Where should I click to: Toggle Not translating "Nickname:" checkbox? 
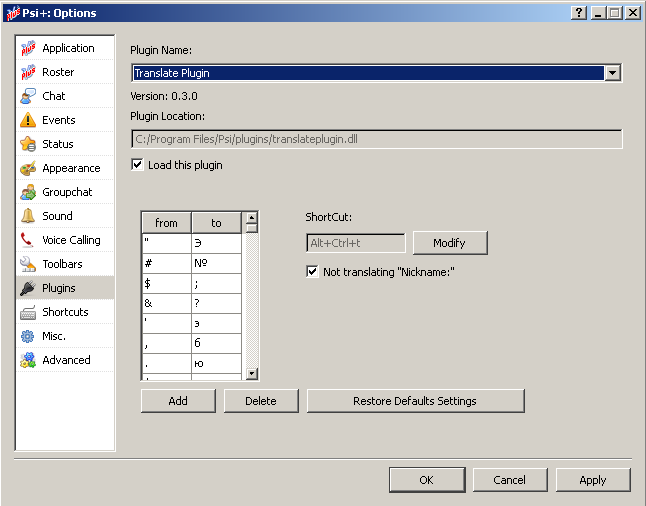point(313,272)
